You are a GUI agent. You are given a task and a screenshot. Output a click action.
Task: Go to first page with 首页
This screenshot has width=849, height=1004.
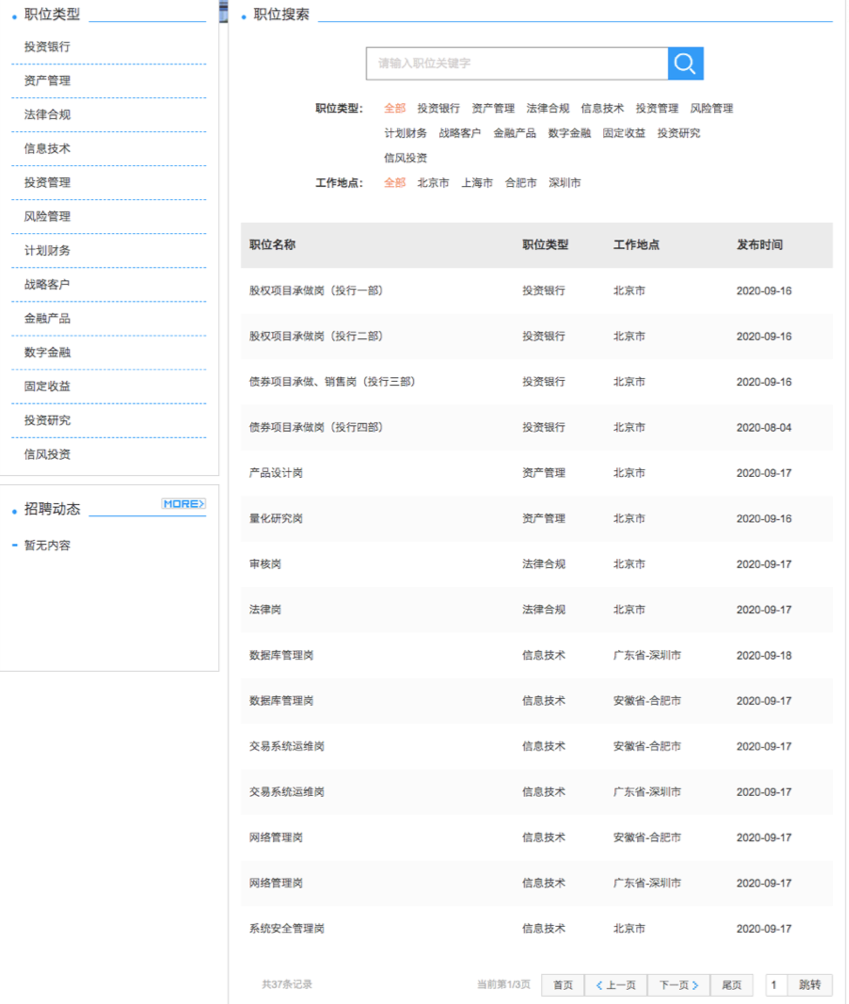click(563, 985)
